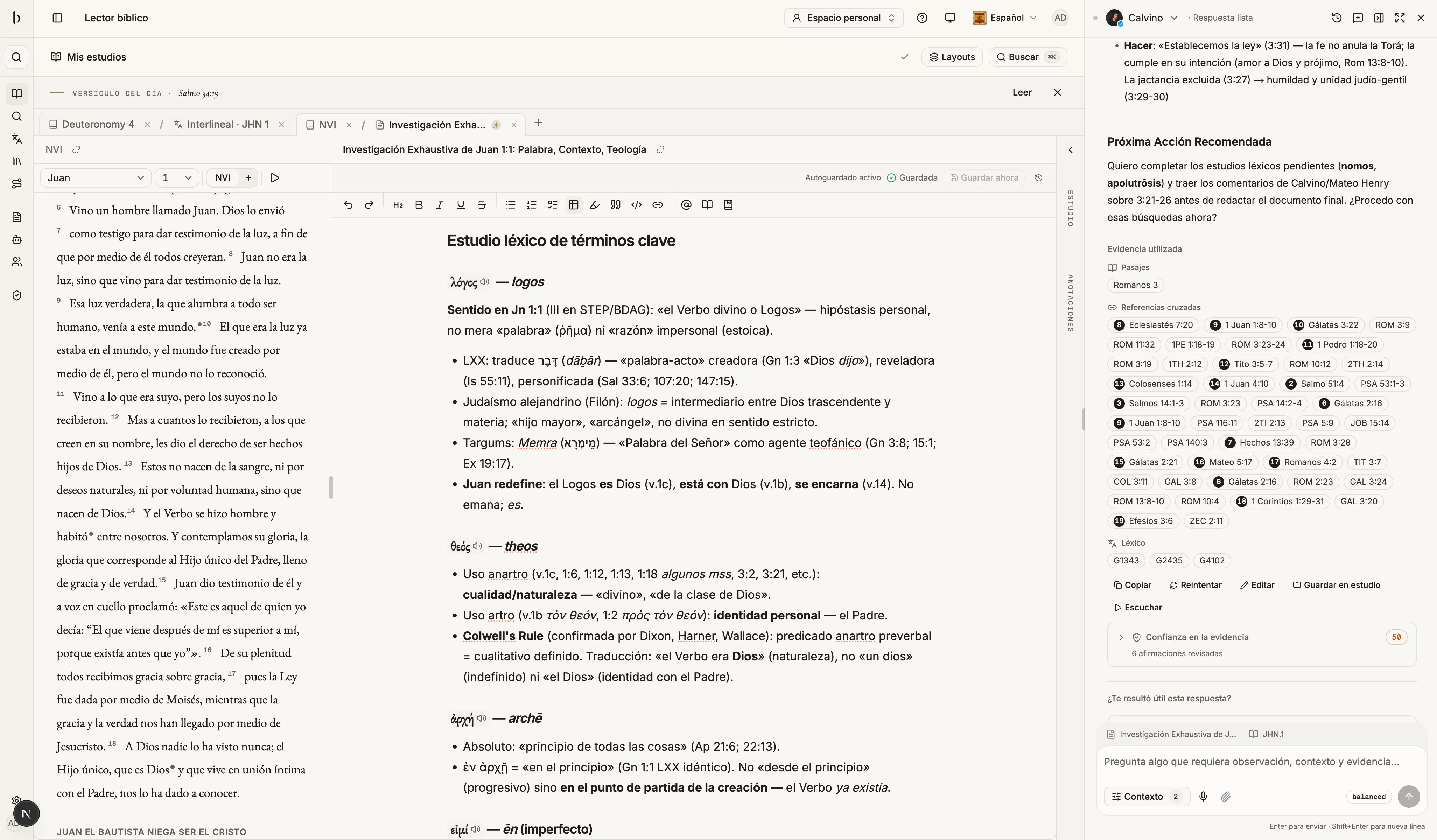Image resolution: width=1437 pixels, height=840 pixels.
Task: Click Guardar en estudio
Action: 1336,585
